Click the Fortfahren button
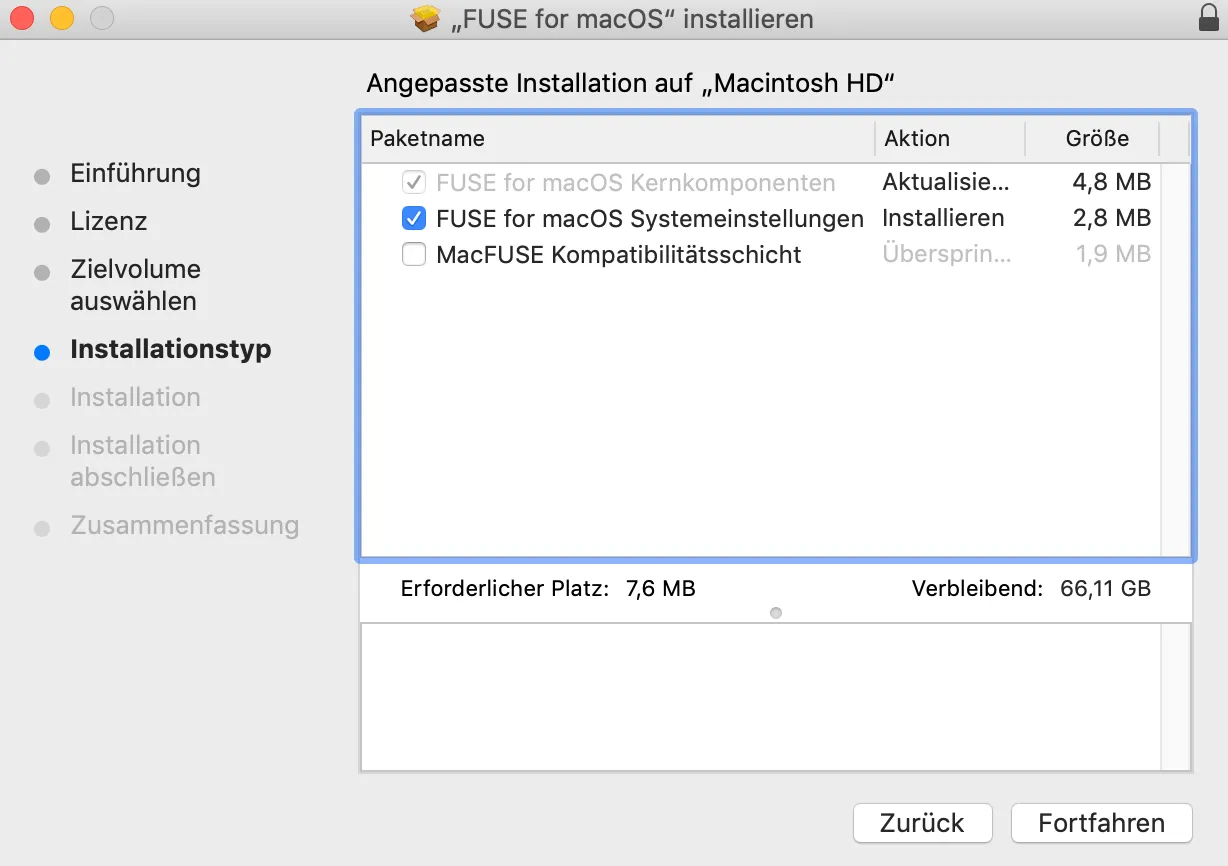Screen dimensions: 1228x866 point(1101,823)
